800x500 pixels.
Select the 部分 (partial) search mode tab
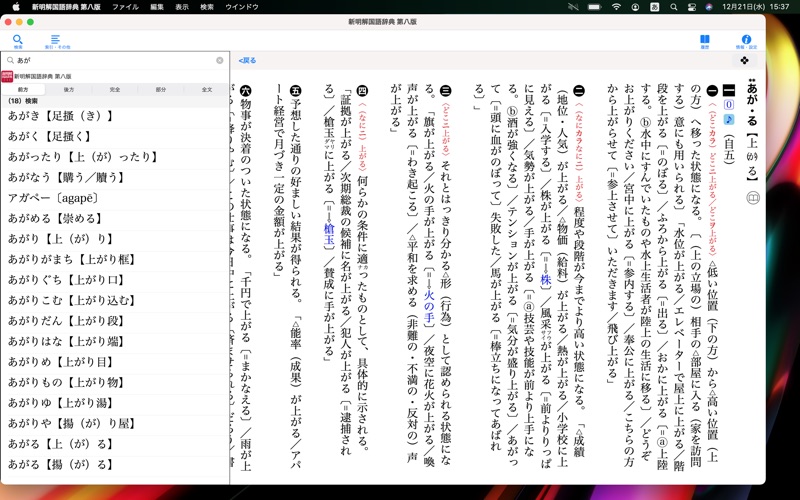[161, 89]
